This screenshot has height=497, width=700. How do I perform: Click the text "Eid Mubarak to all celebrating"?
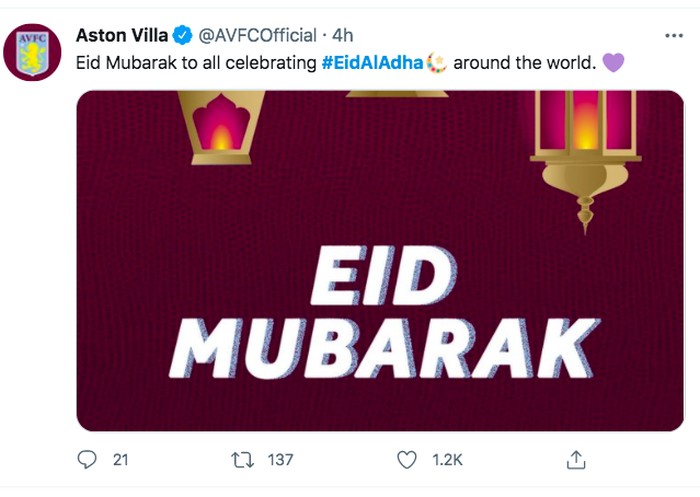coord(196,63)
